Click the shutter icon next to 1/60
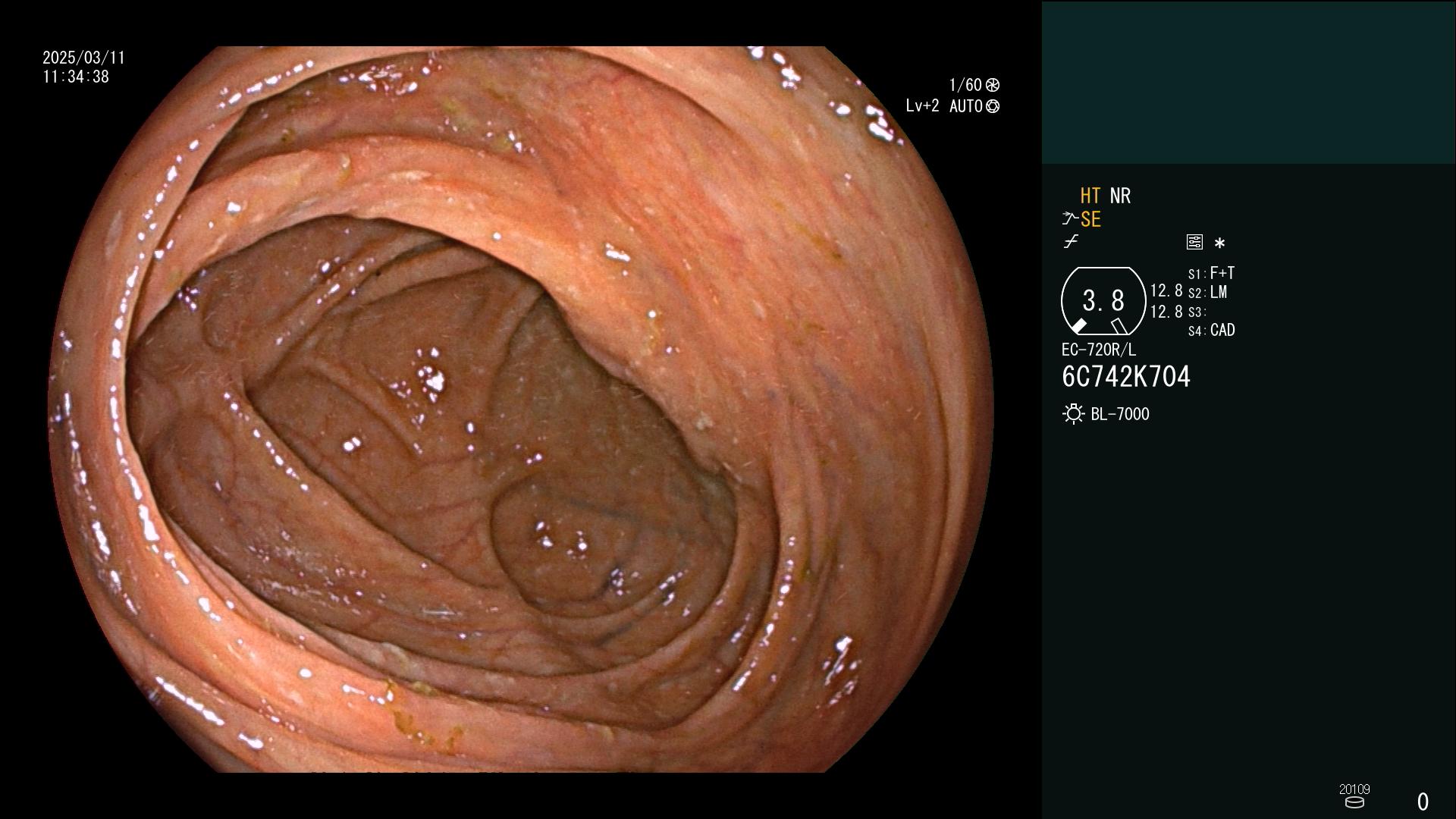 pos(993,85)
